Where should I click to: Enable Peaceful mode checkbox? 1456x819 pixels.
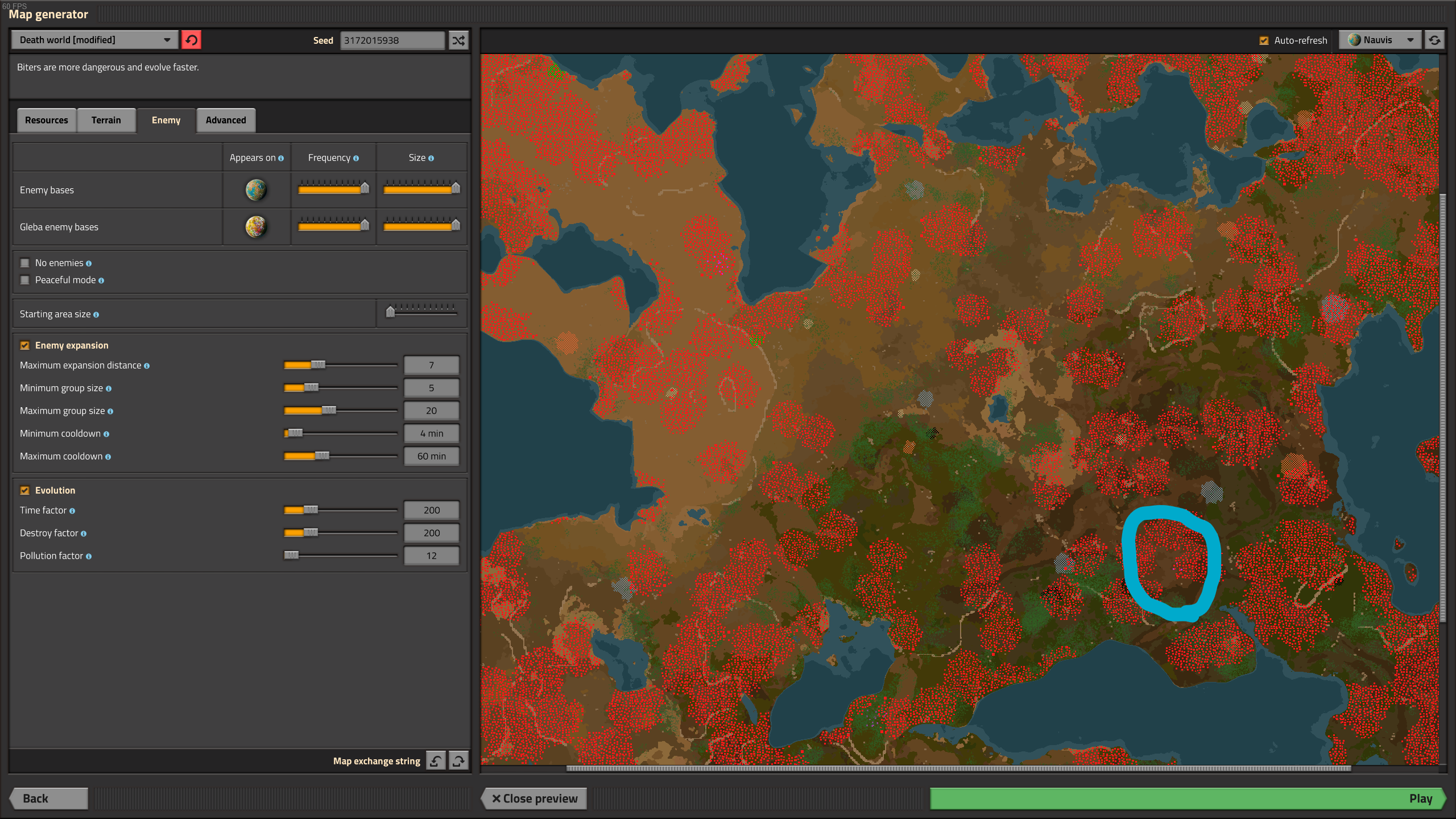click(24, 280)
